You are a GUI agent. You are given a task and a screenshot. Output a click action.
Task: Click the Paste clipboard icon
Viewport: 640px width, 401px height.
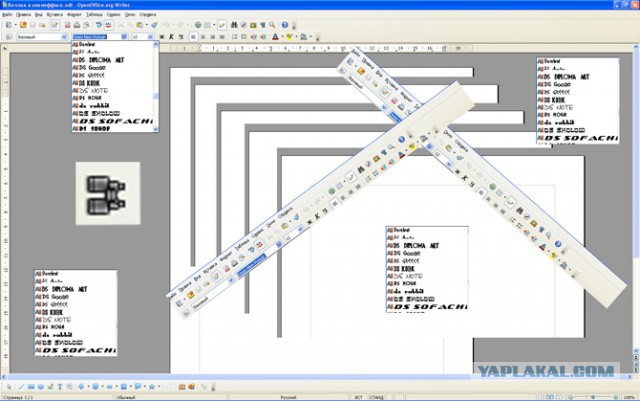(140, 25)
